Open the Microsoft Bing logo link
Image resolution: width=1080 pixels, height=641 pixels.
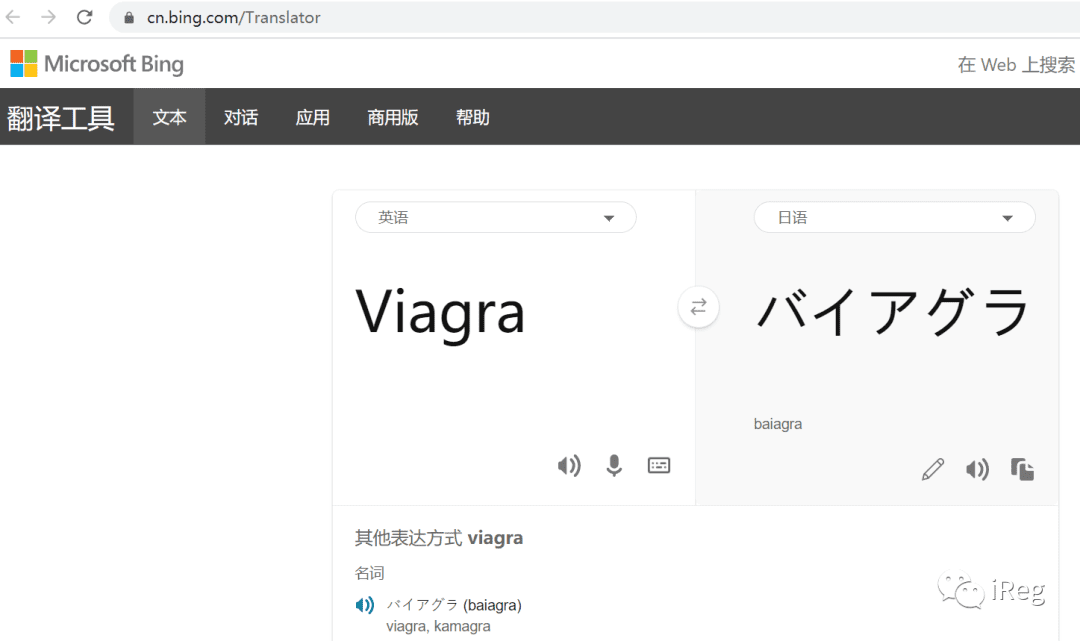click(x=97, y=64)
